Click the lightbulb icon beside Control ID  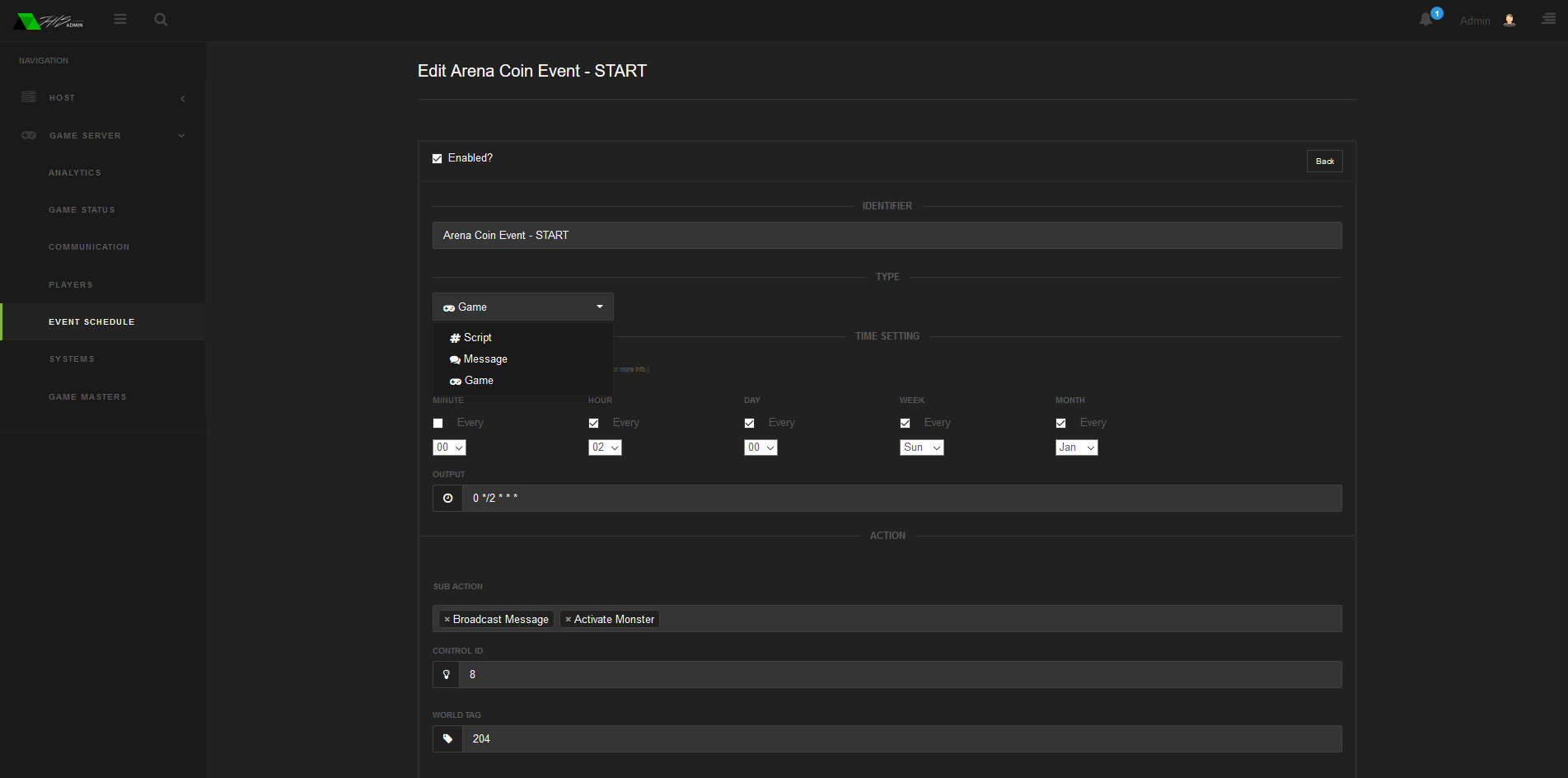(x=447, y=674)
